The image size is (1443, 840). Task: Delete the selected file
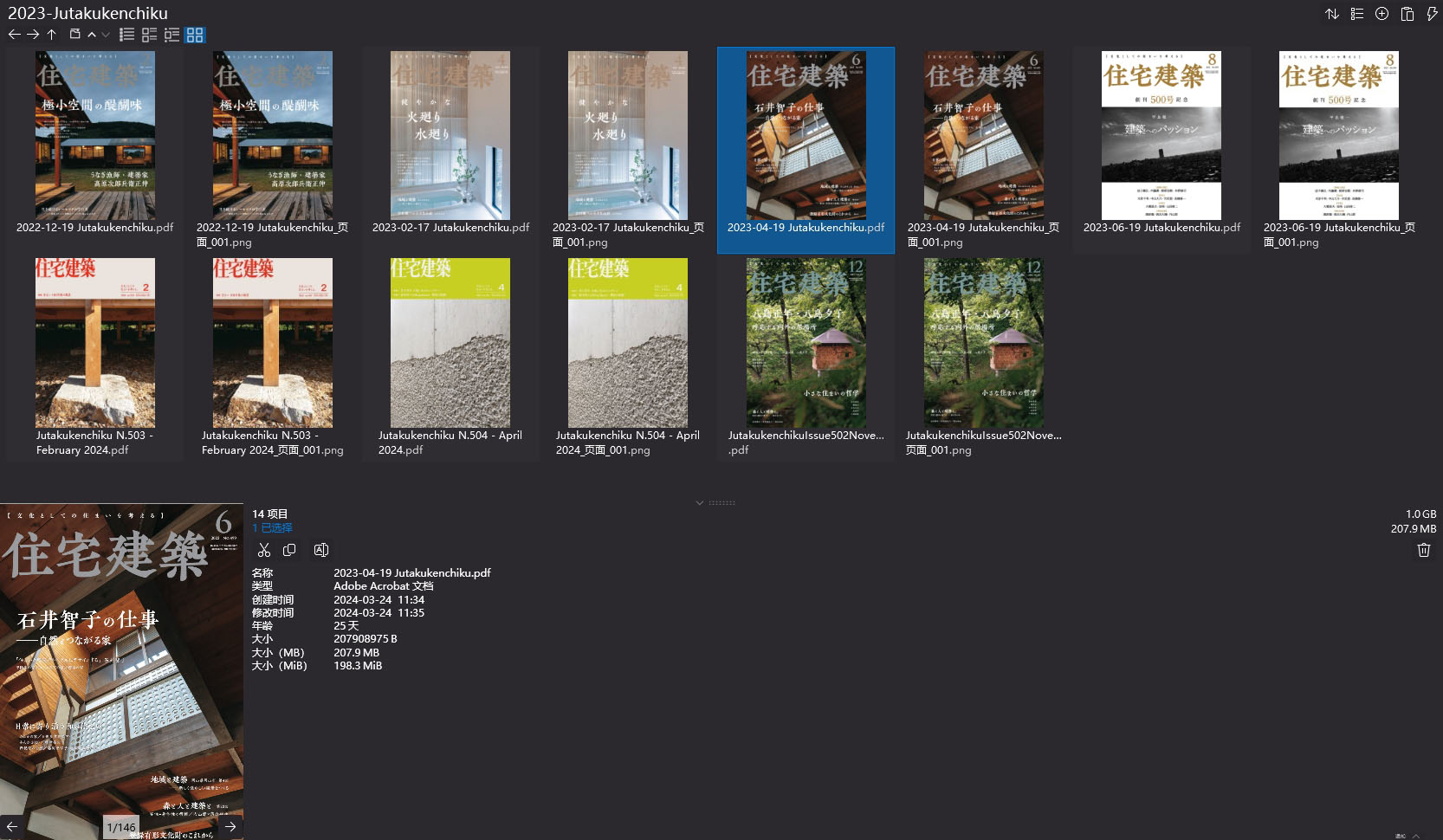(x=1424, y=549)
